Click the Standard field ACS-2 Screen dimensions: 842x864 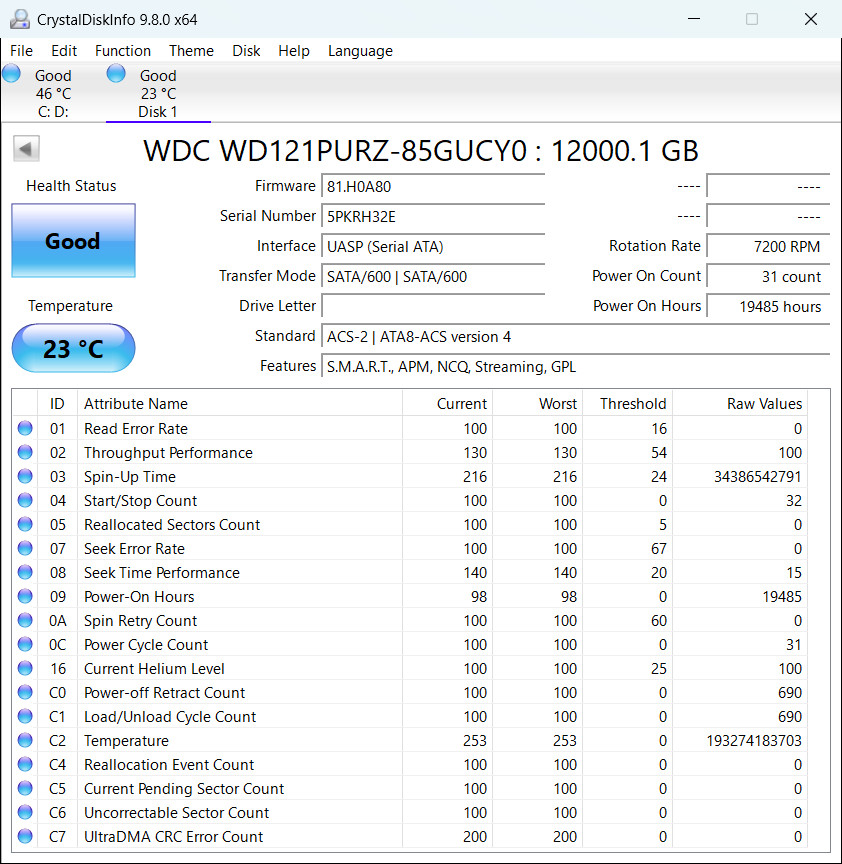tap(575, 336)
